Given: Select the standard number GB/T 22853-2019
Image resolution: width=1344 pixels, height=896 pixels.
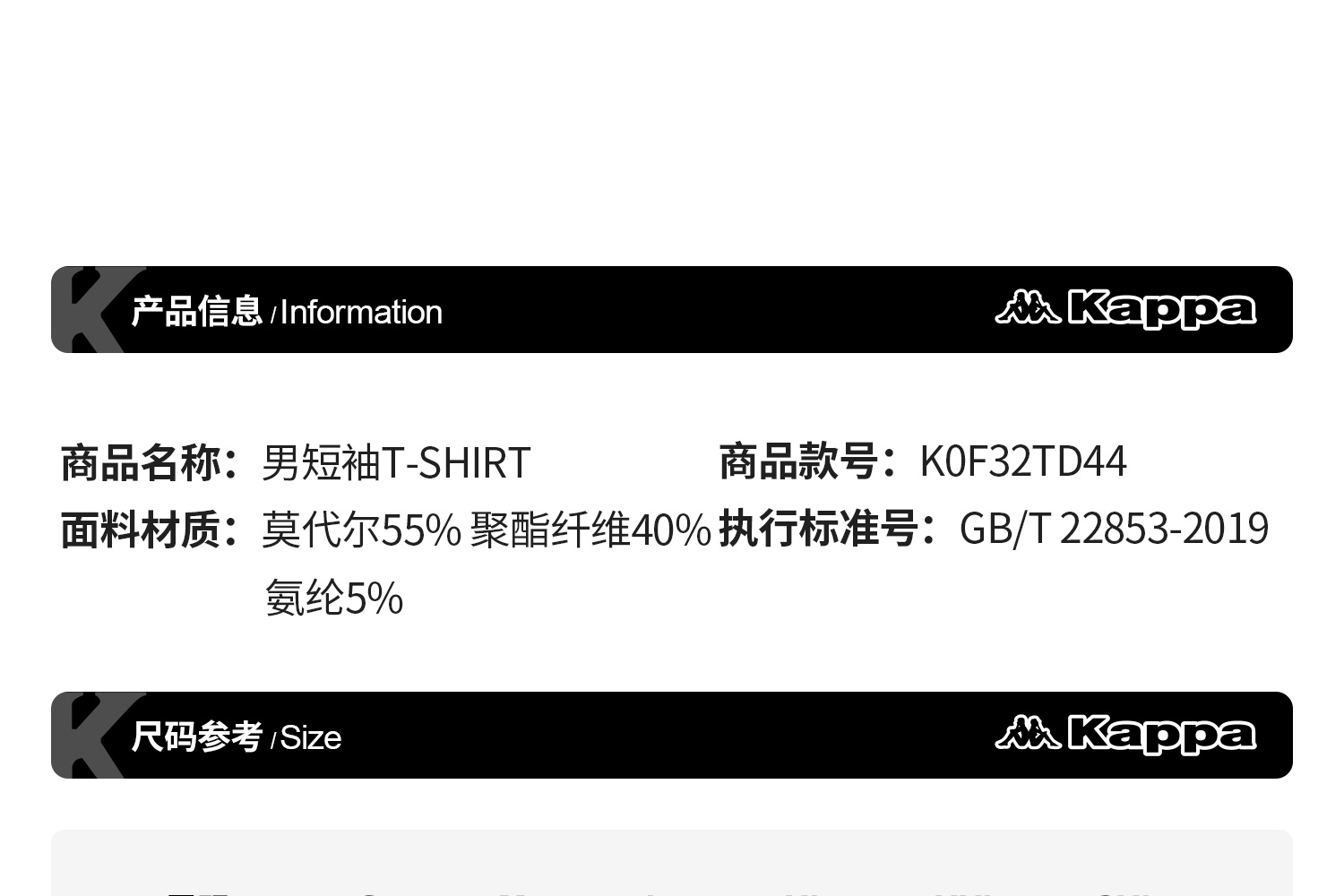Looking at the screenshot, I should (1114, 530).
